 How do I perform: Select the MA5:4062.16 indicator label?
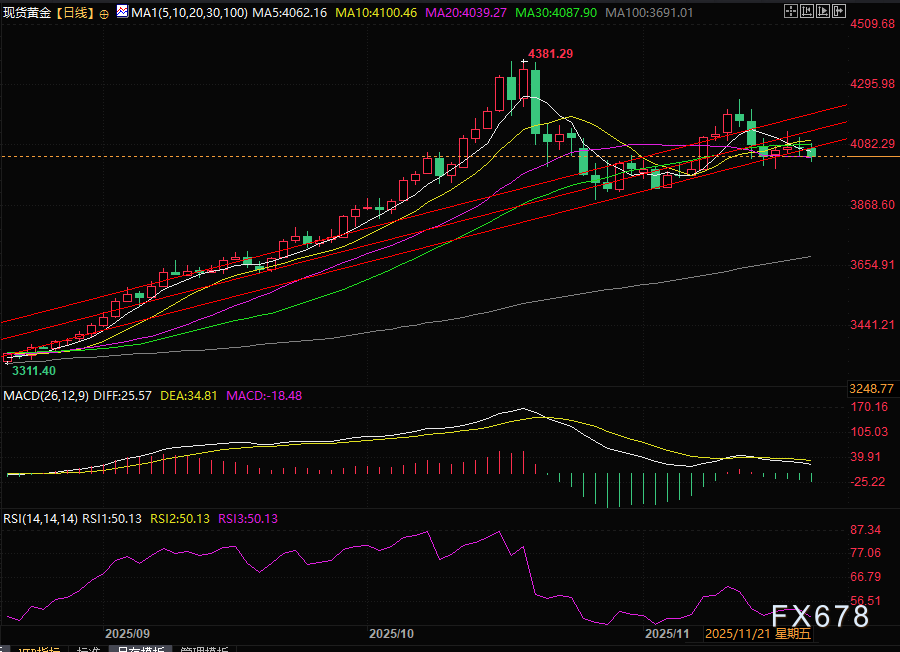[x=289, y=13]
